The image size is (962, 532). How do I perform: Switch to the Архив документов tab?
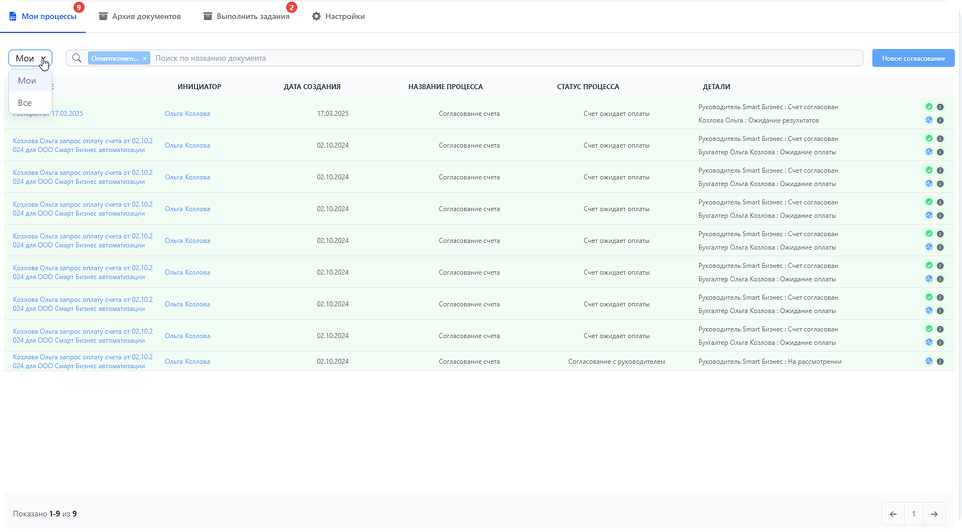[x=139, y=17]
